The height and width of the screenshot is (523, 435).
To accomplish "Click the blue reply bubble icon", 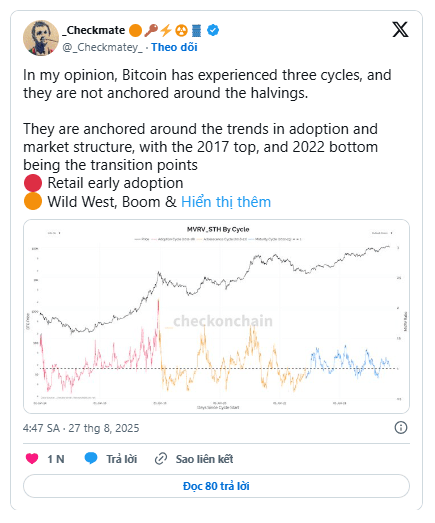I will 91,459.
